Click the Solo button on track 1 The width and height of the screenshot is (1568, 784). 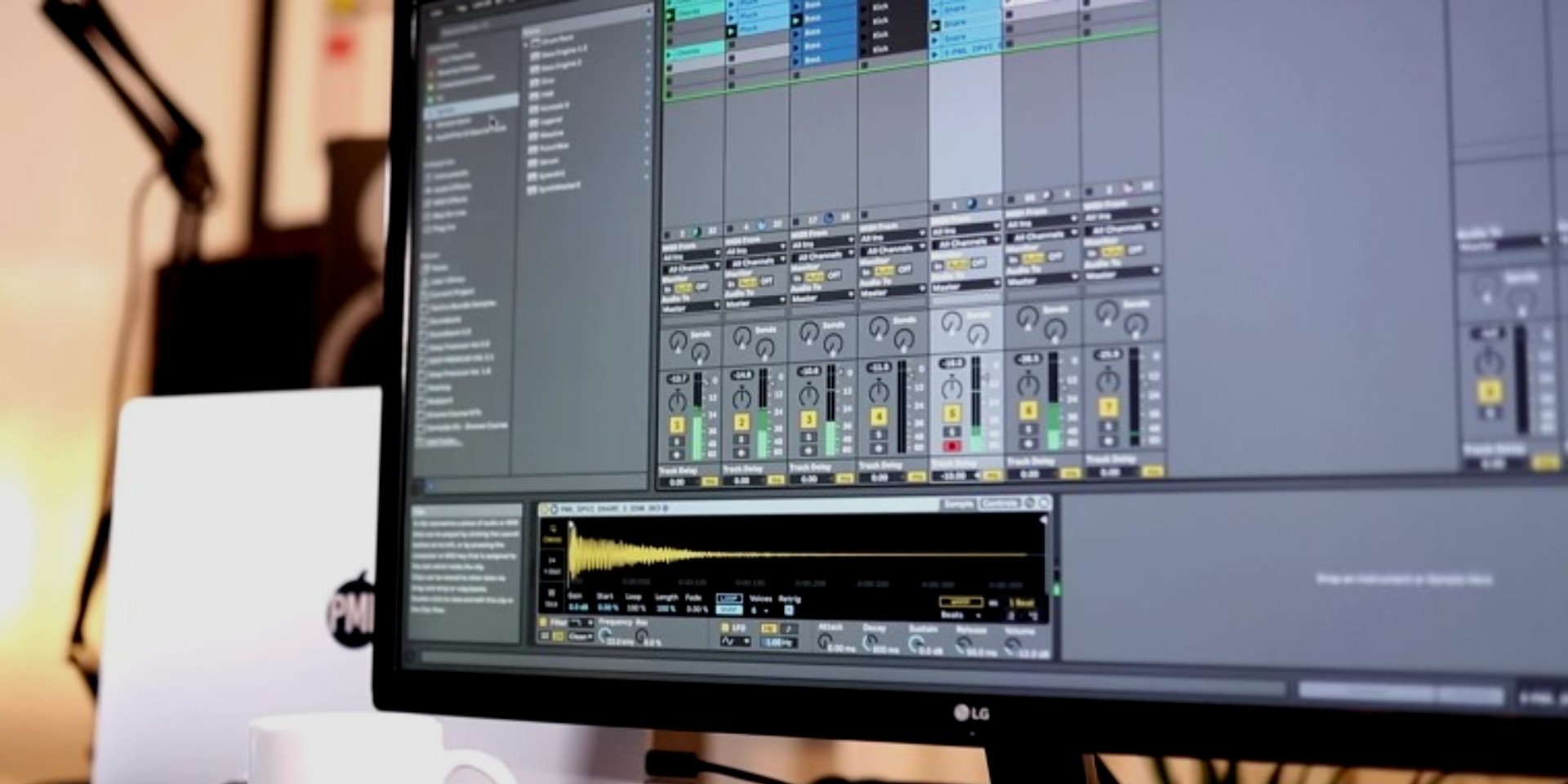coord(677,441)
